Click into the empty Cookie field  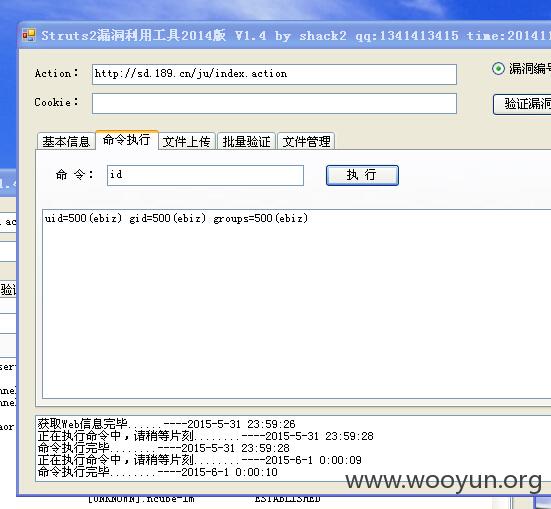[x=274, y=103]
